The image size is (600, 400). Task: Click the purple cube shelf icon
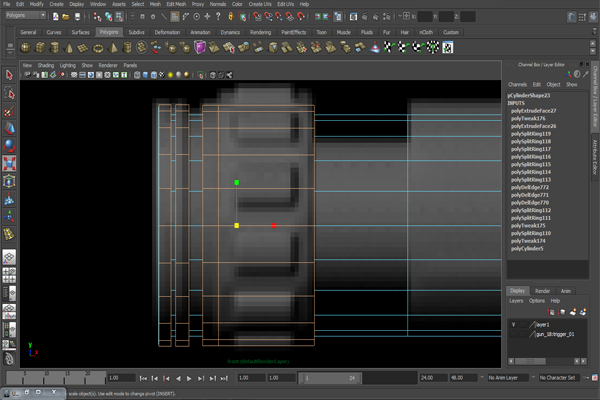200,47
